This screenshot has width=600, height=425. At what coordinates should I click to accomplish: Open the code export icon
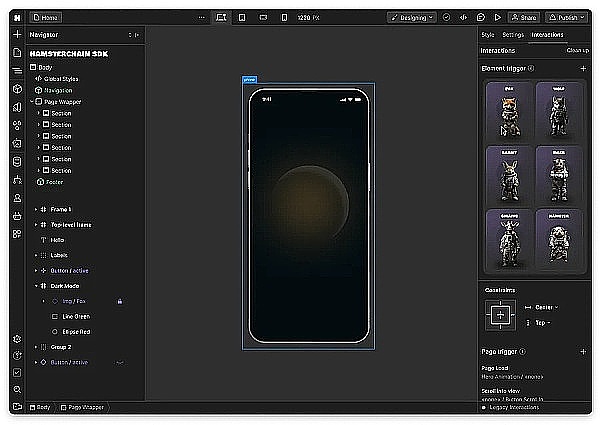[463, 17]
